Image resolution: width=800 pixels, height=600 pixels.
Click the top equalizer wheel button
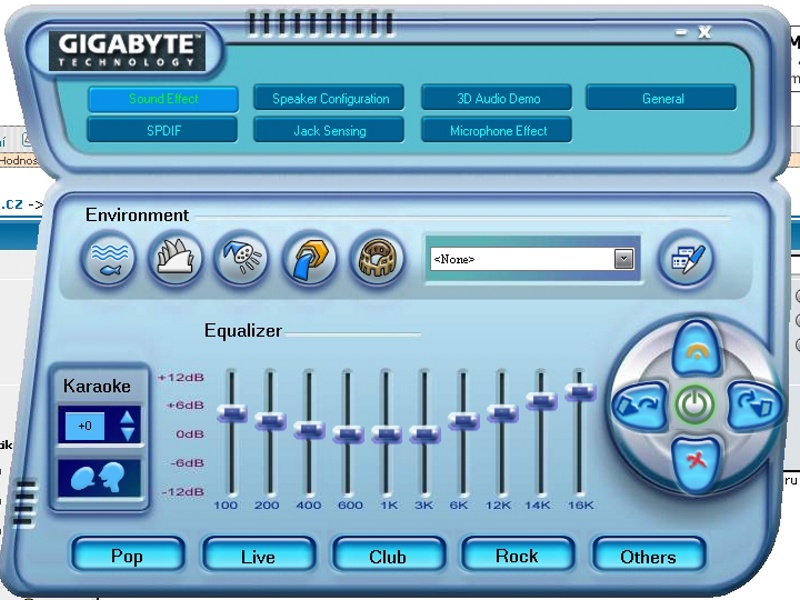click(696, 349)
